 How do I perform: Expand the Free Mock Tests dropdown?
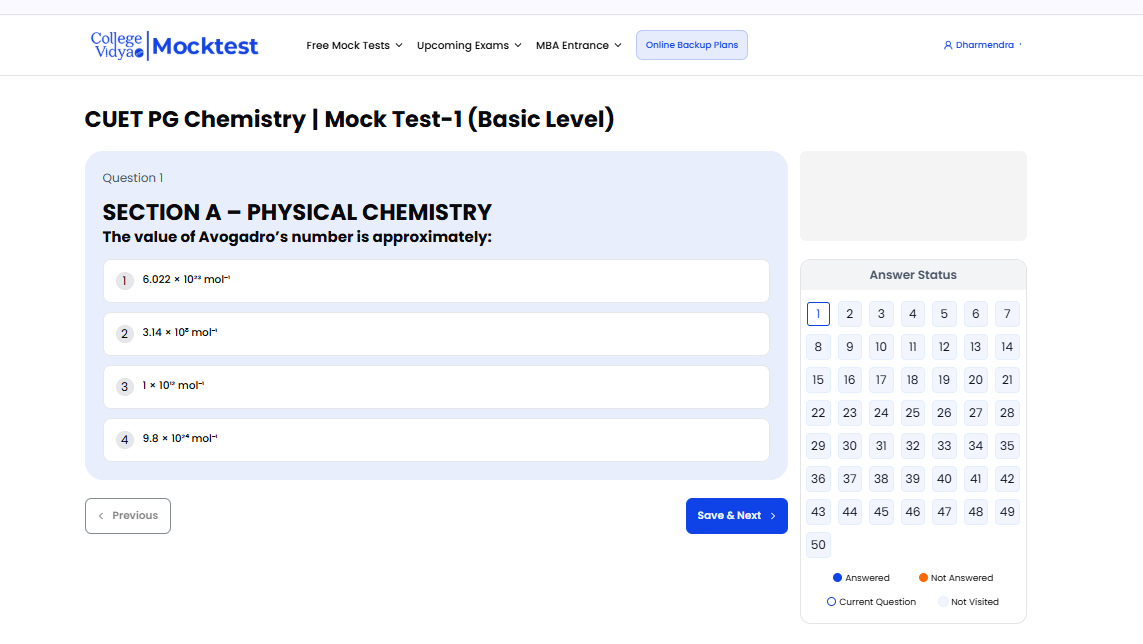pos(354,45)
